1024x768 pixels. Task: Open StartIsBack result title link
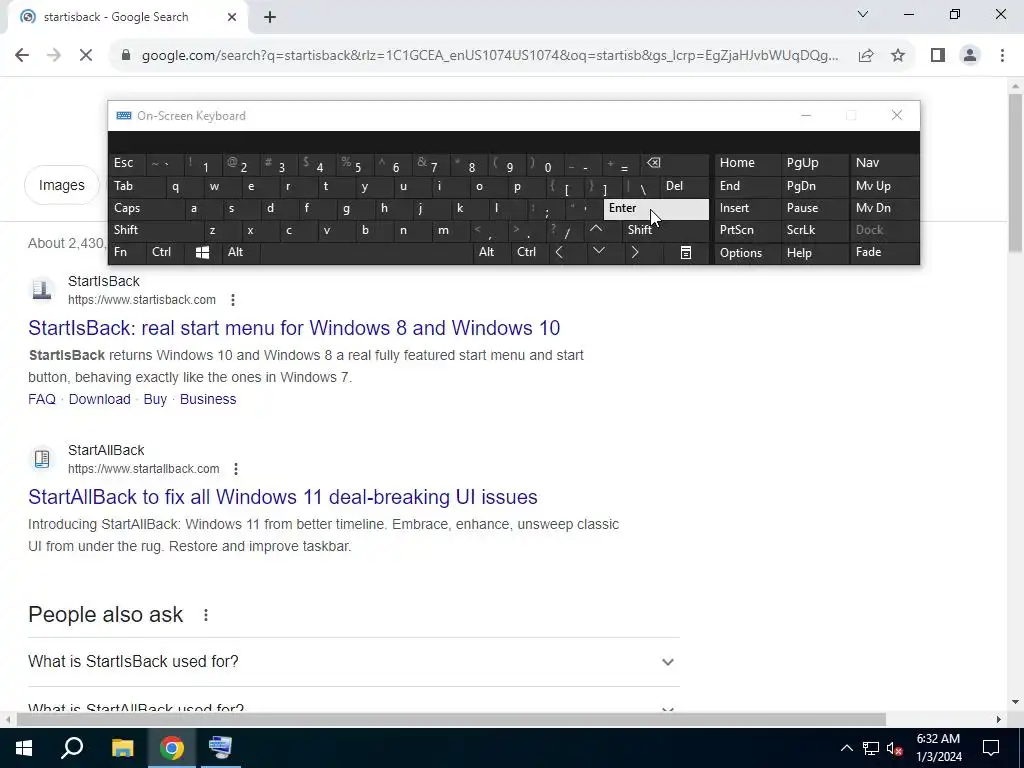[294, 328]
